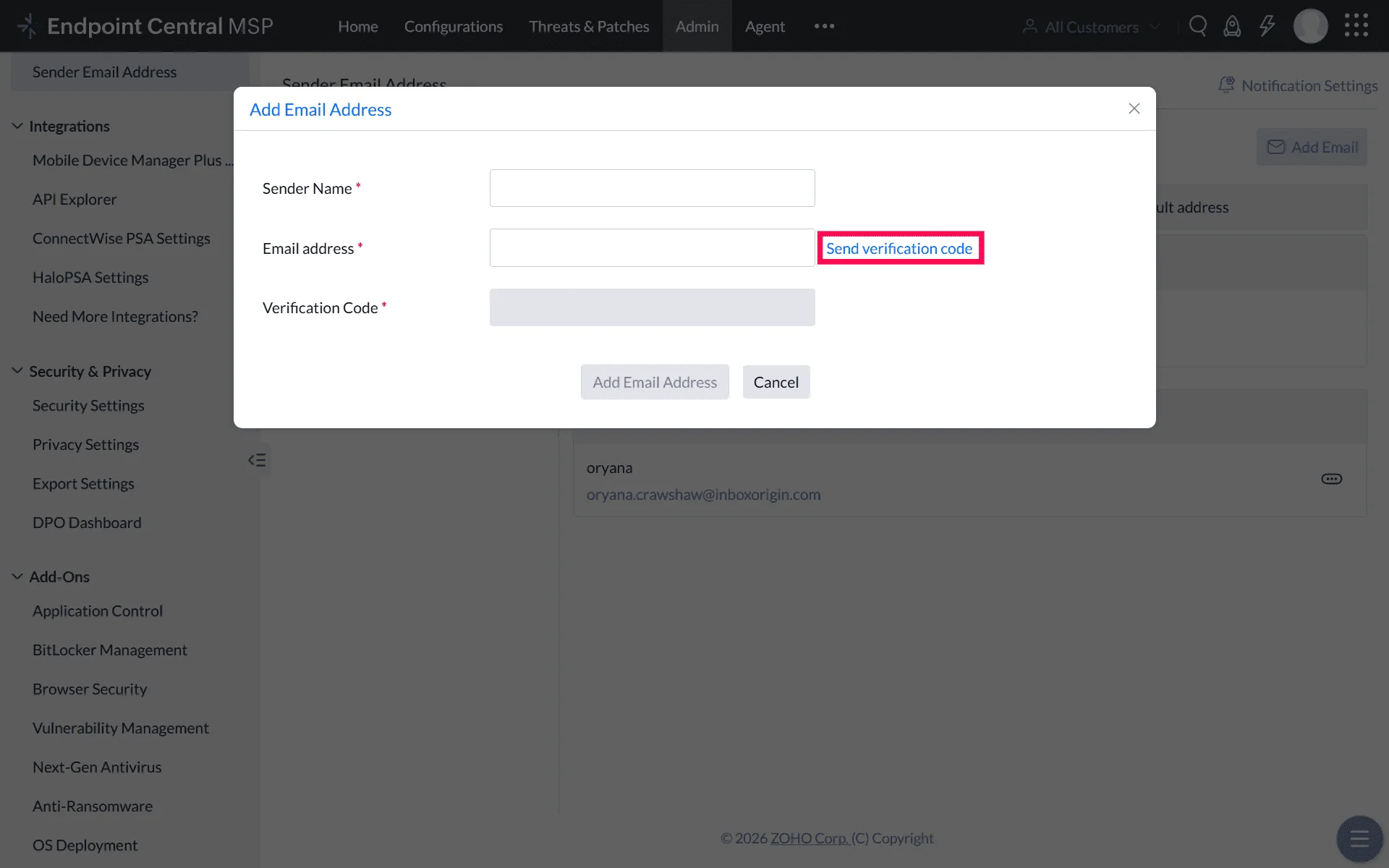Click Send verification code link
Image resolution: width=1389 pixels, height=868 pixels.
[x=899, y=248]
